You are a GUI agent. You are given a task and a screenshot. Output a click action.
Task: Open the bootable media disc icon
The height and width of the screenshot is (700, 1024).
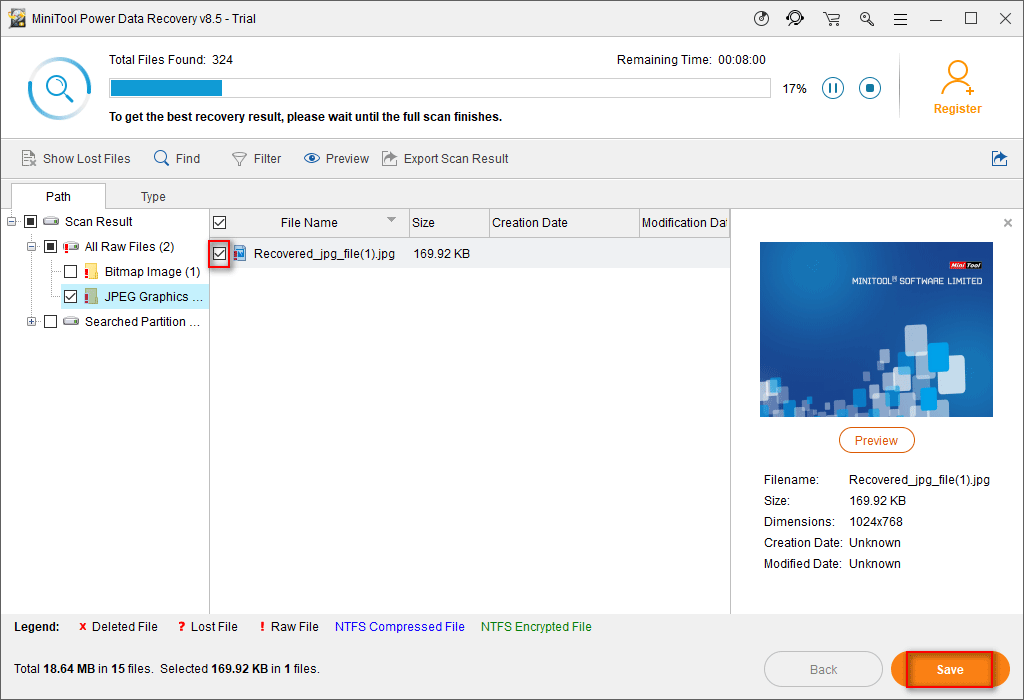pyautogui.click(x=761, y=18)
